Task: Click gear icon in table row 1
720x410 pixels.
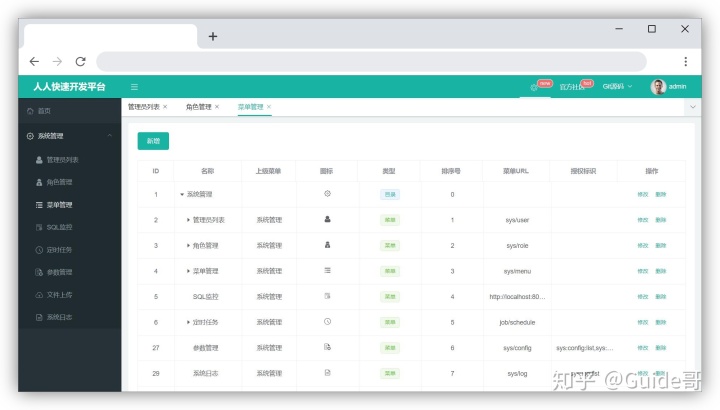Action: coord(327,194)
